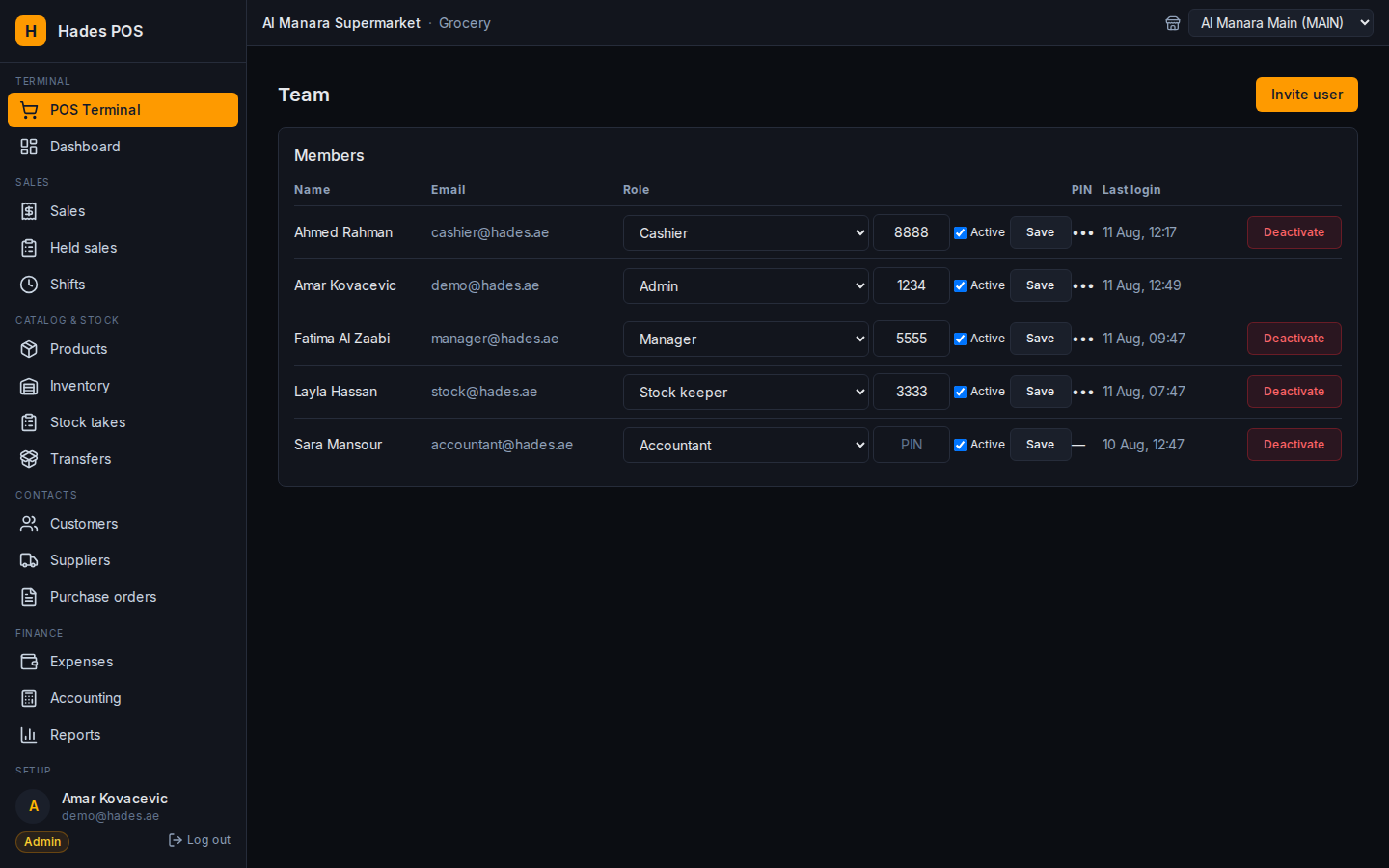Click the Dashboard grid icon

[x=29, y=147]
